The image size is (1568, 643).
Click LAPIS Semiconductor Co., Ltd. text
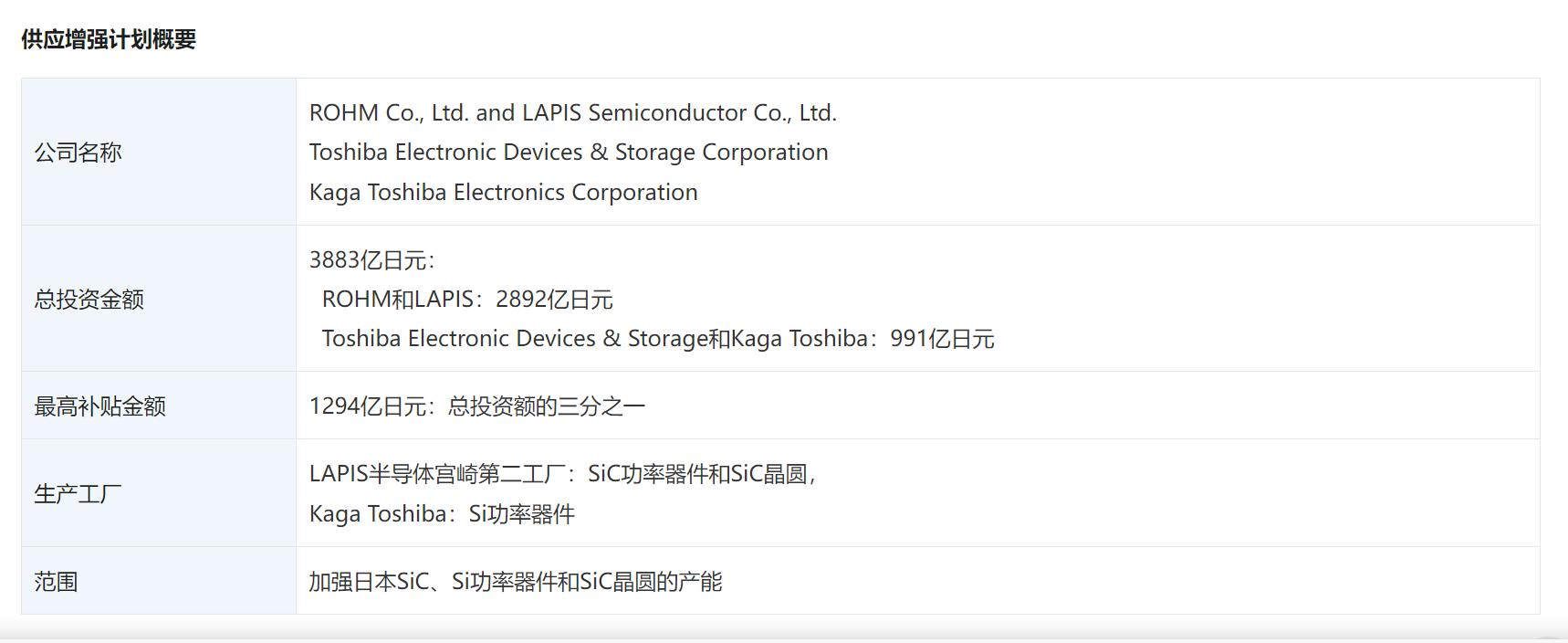click(x=679, y=113)
